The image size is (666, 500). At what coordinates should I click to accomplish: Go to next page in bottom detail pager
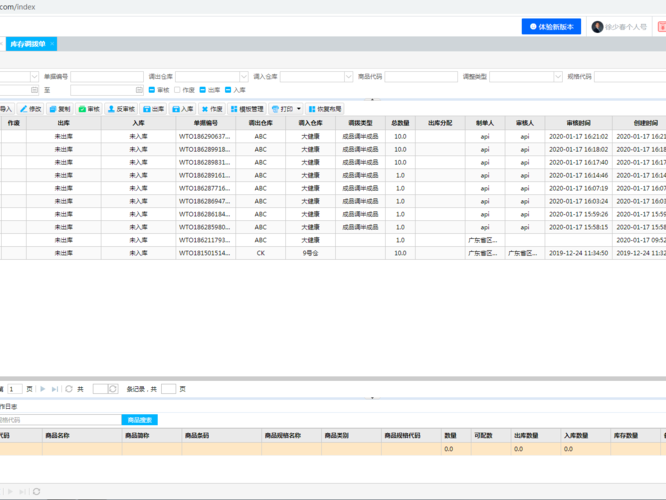pos(10,492)
